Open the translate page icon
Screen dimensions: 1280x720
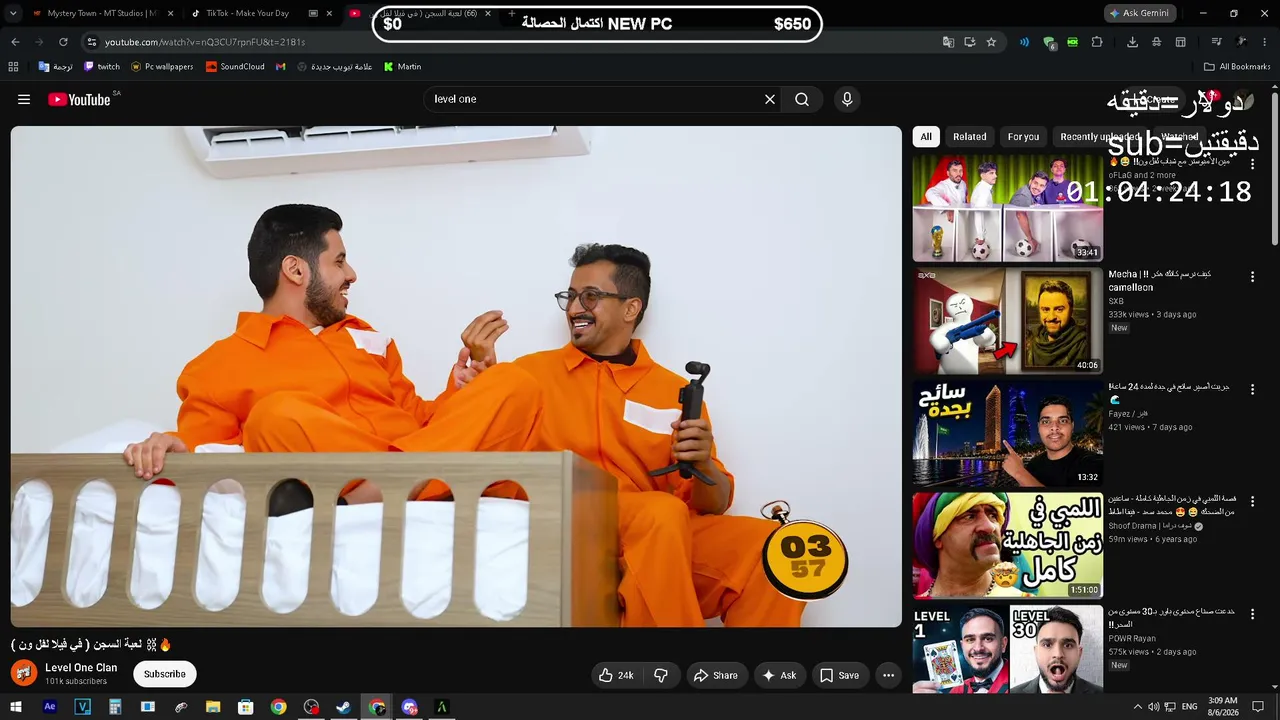point(948,42)
